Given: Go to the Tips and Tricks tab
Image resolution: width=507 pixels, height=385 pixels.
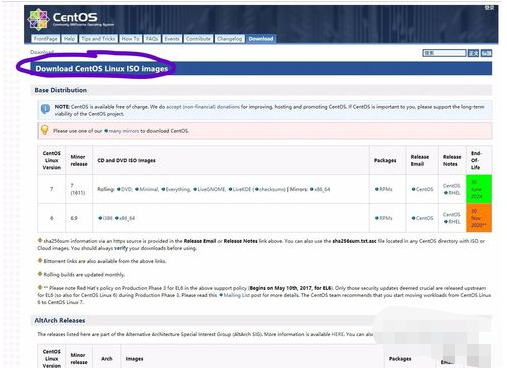Looking at the screenshot, I should pos(98,39).
